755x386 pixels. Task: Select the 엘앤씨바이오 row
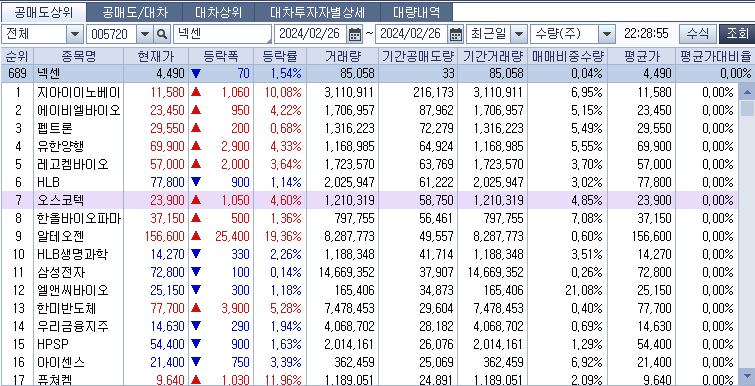370,290
